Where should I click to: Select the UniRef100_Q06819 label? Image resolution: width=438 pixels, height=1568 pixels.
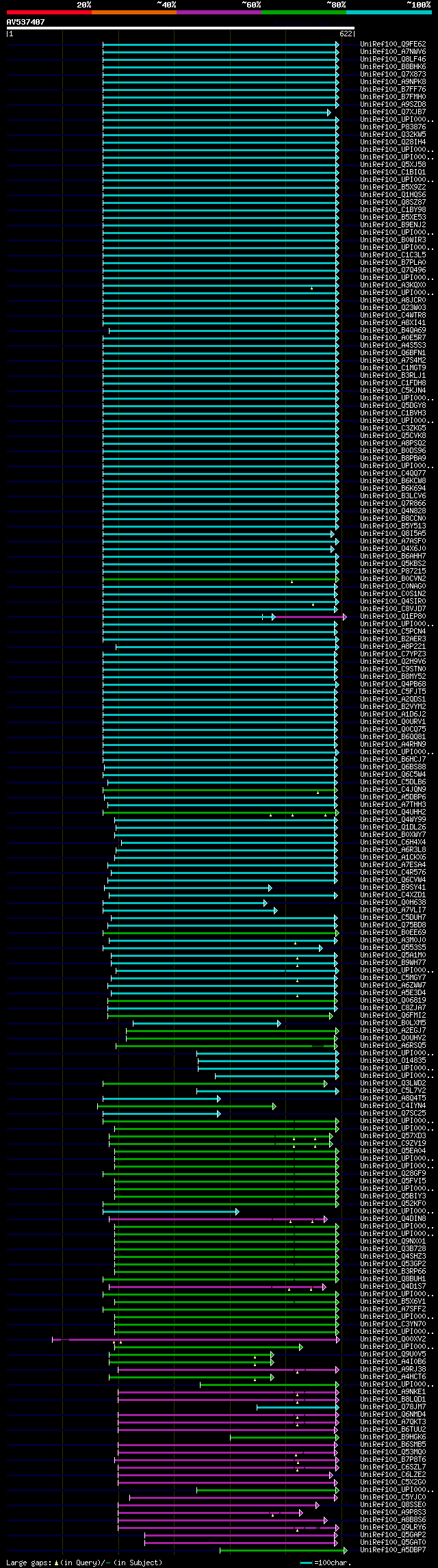(x=393, y=1001)
